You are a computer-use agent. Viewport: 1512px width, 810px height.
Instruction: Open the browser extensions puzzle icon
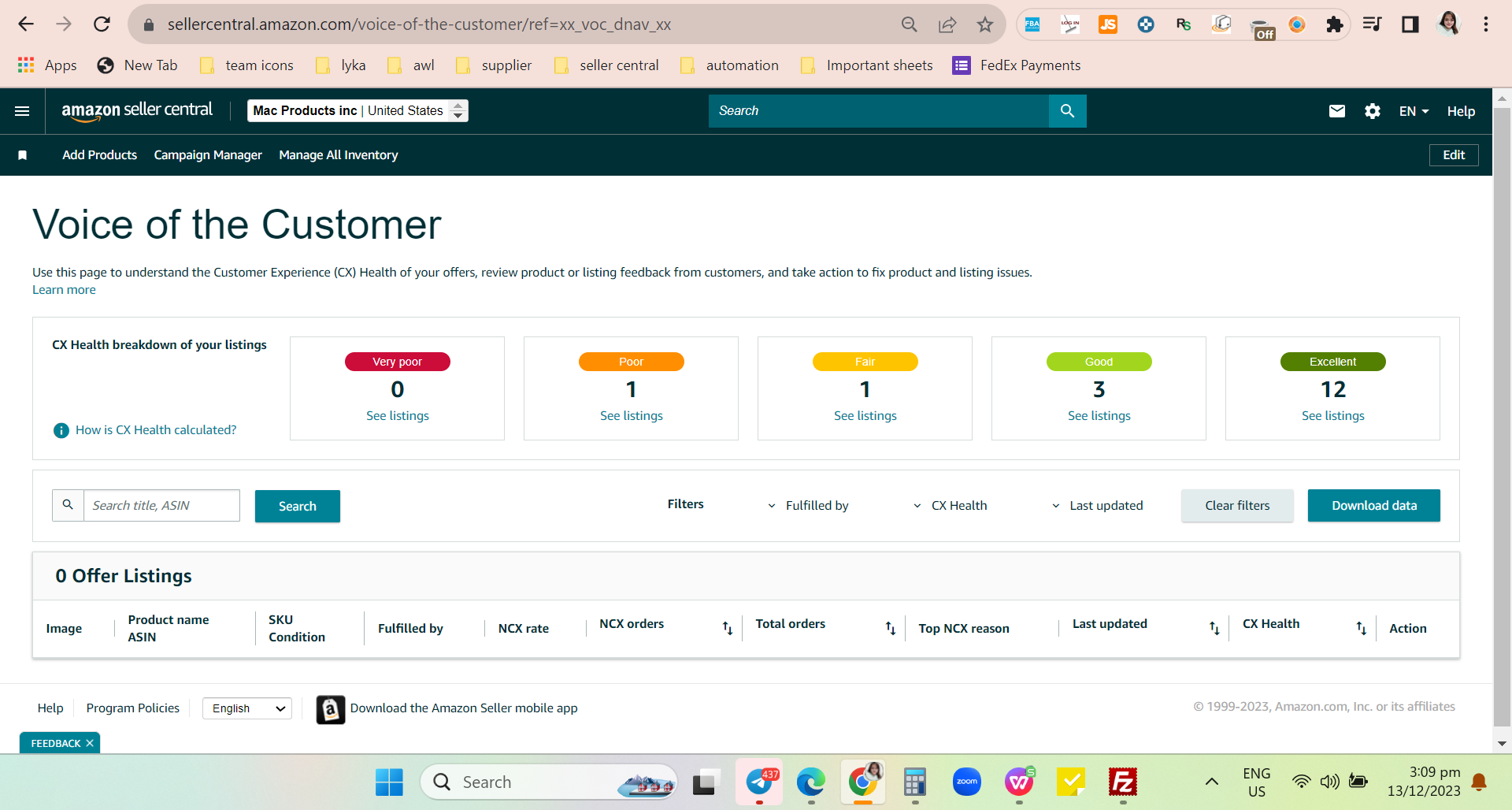point(1334,24)
